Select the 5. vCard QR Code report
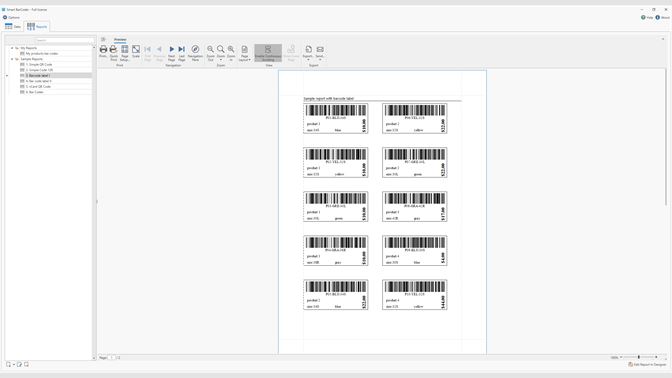Viewport: 672px width, 378px height. pyautogui.click(x=38, y=87)
